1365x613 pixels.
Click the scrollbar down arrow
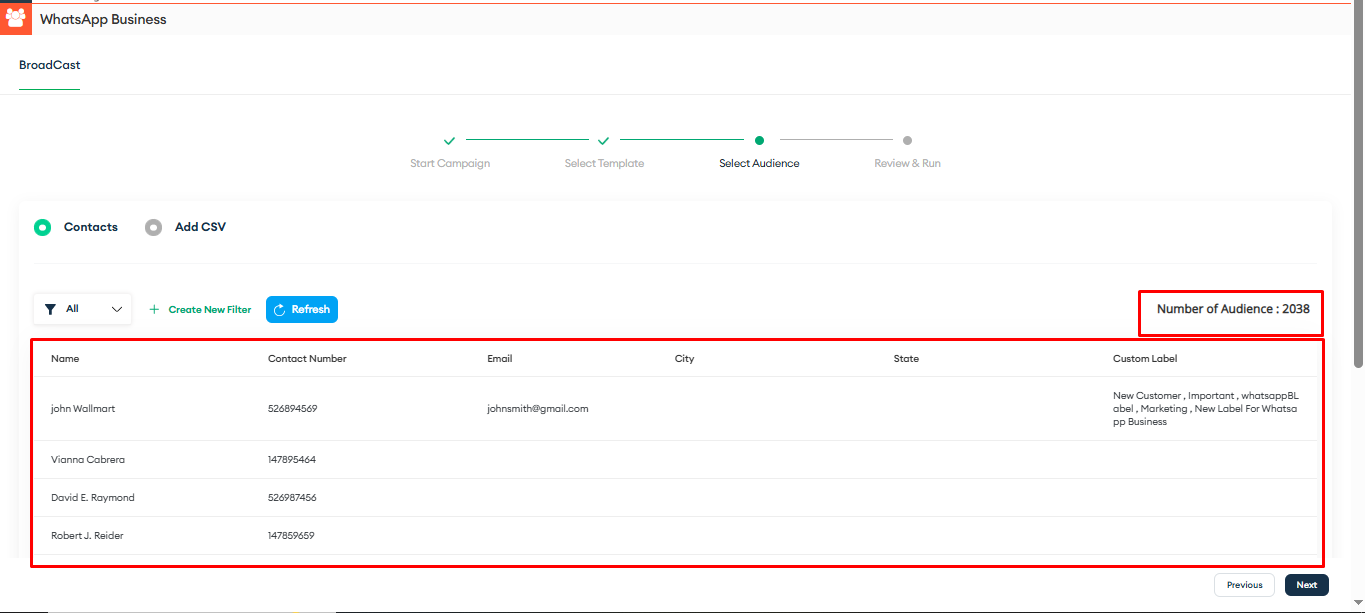coord(1357,604)
